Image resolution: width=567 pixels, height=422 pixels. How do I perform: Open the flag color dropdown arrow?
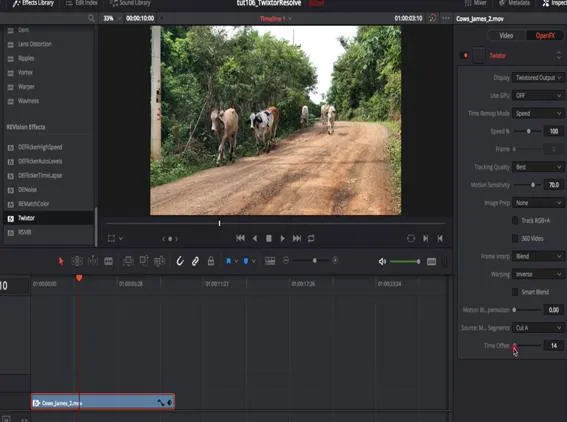[236, 261]
